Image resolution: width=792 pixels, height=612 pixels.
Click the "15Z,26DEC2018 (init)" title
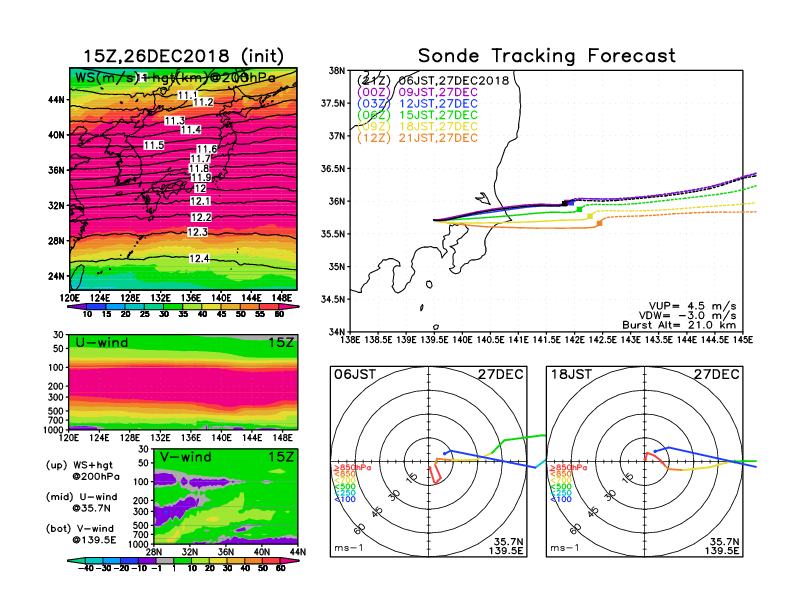click(183, 55)
